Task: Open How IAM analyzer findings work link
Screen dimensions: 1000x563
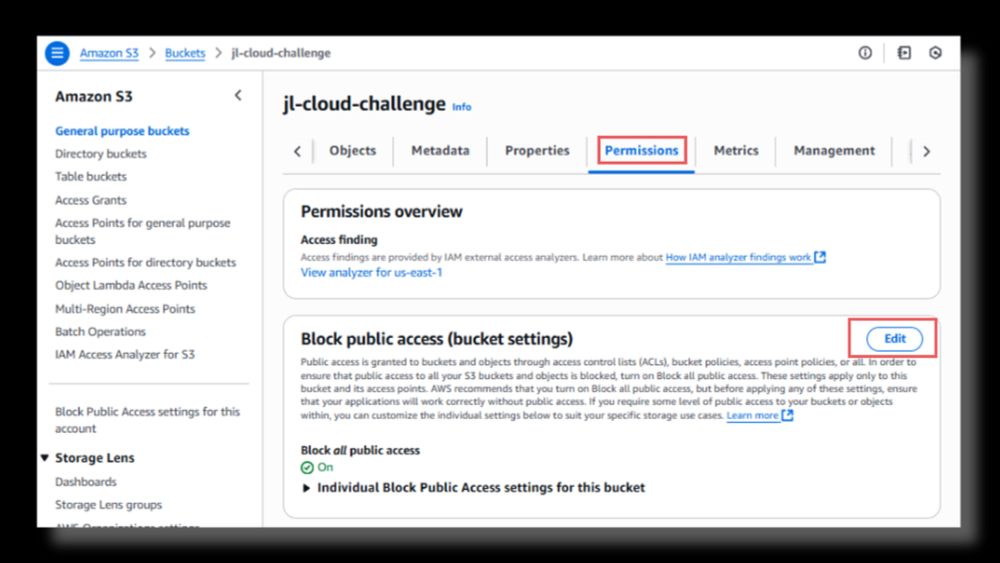Action: [x=738, y=257]
